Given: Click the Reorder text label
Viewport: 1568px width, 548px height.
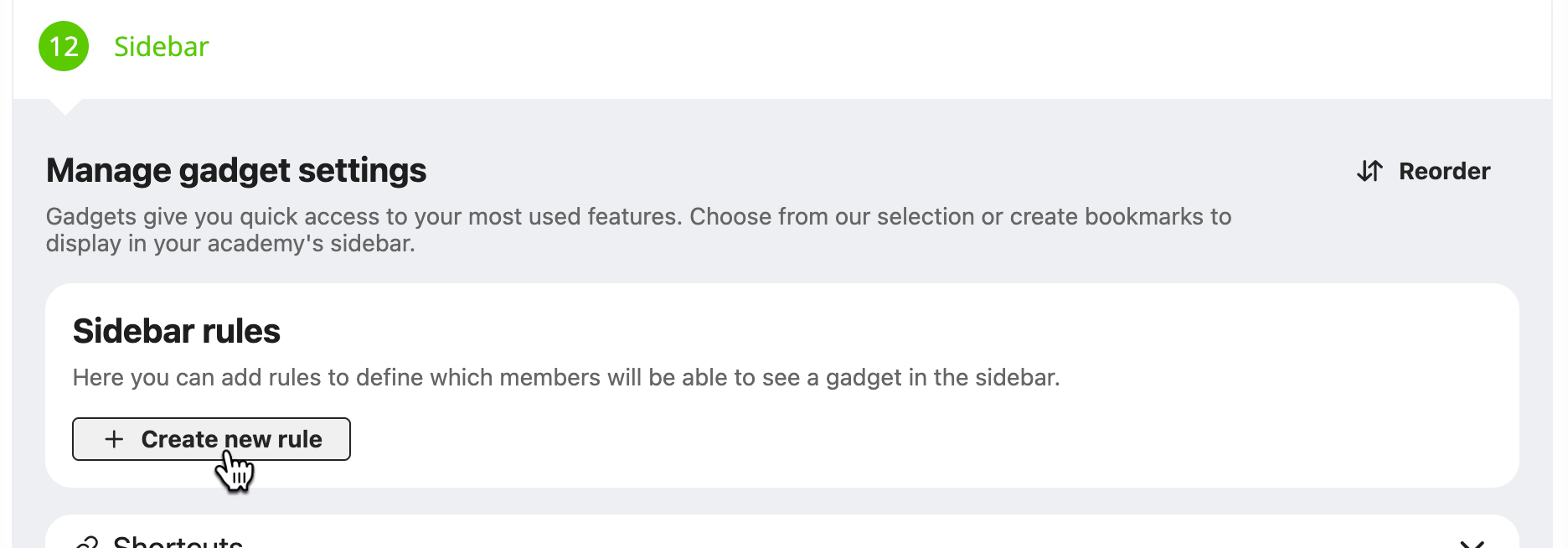Looking at the screenshot, I should click(1444, 171).
